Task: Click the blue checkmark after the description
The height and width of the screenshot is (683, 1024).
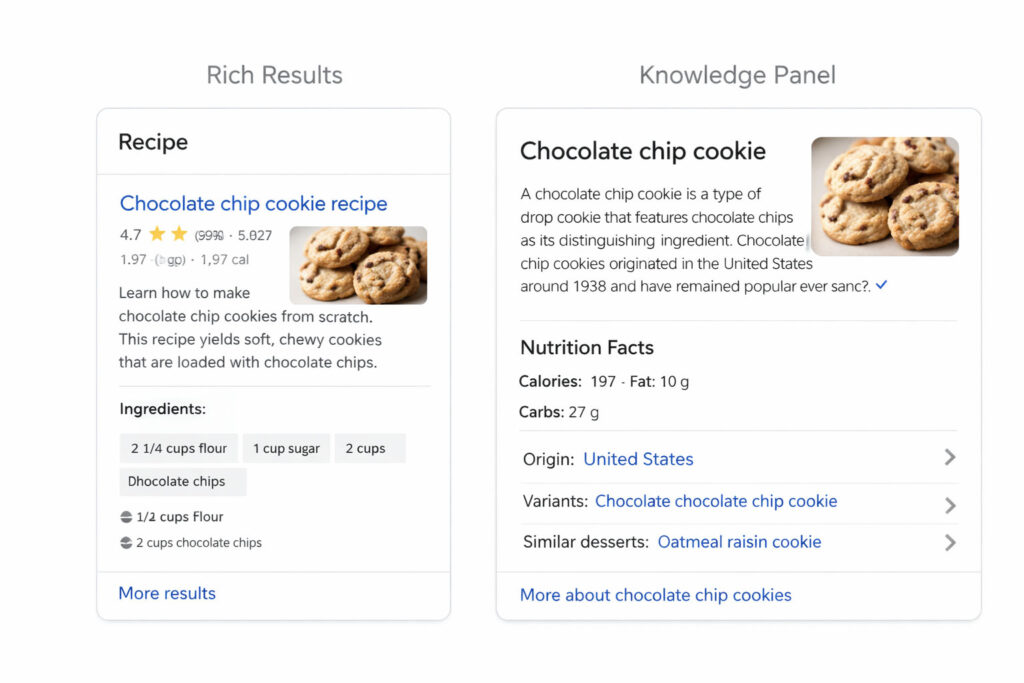Action: coord(881,286)
